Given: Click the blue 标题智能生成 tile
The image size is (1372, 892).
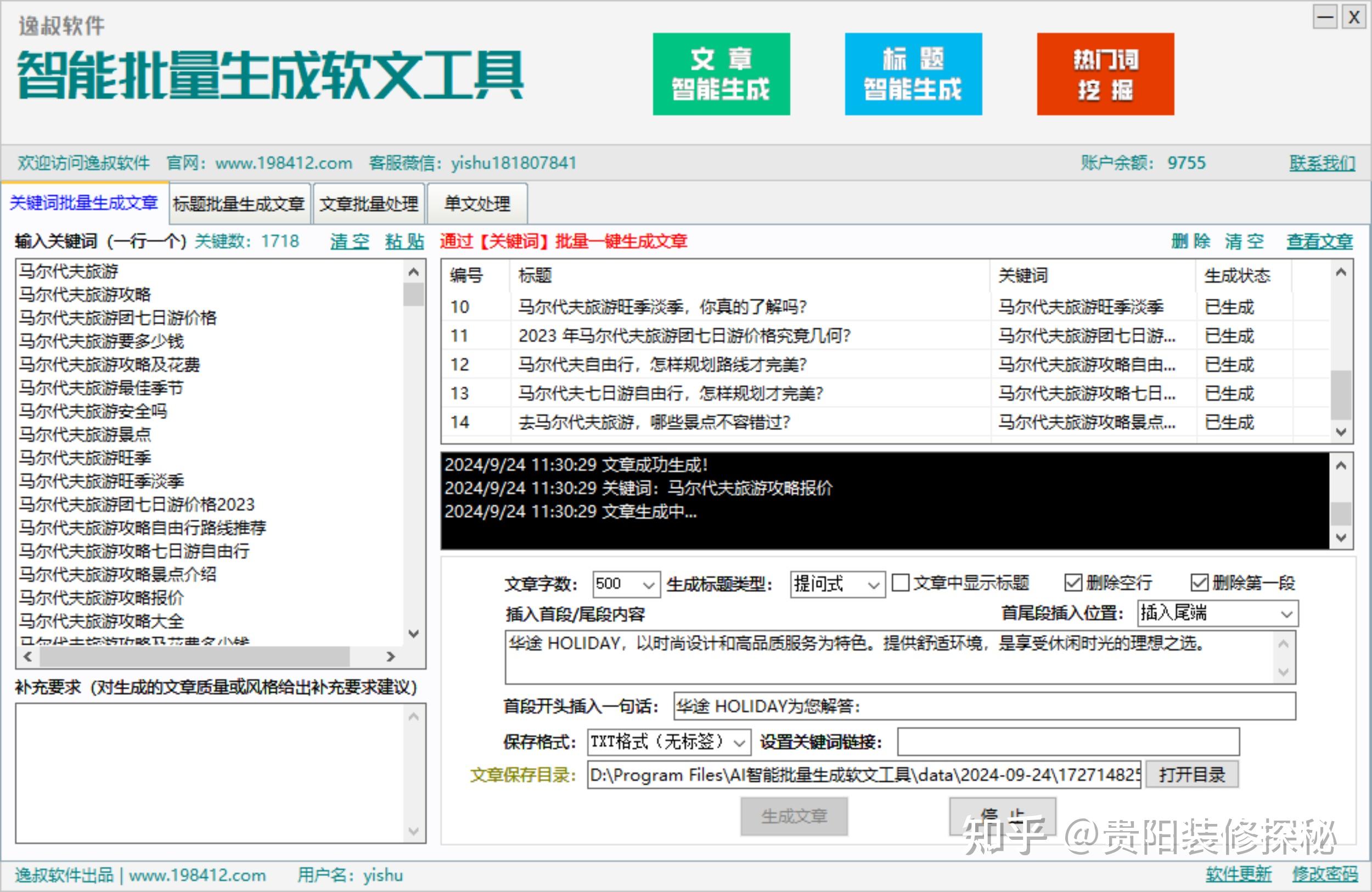Looking at the screenshot, I should (x=913, y=74).
